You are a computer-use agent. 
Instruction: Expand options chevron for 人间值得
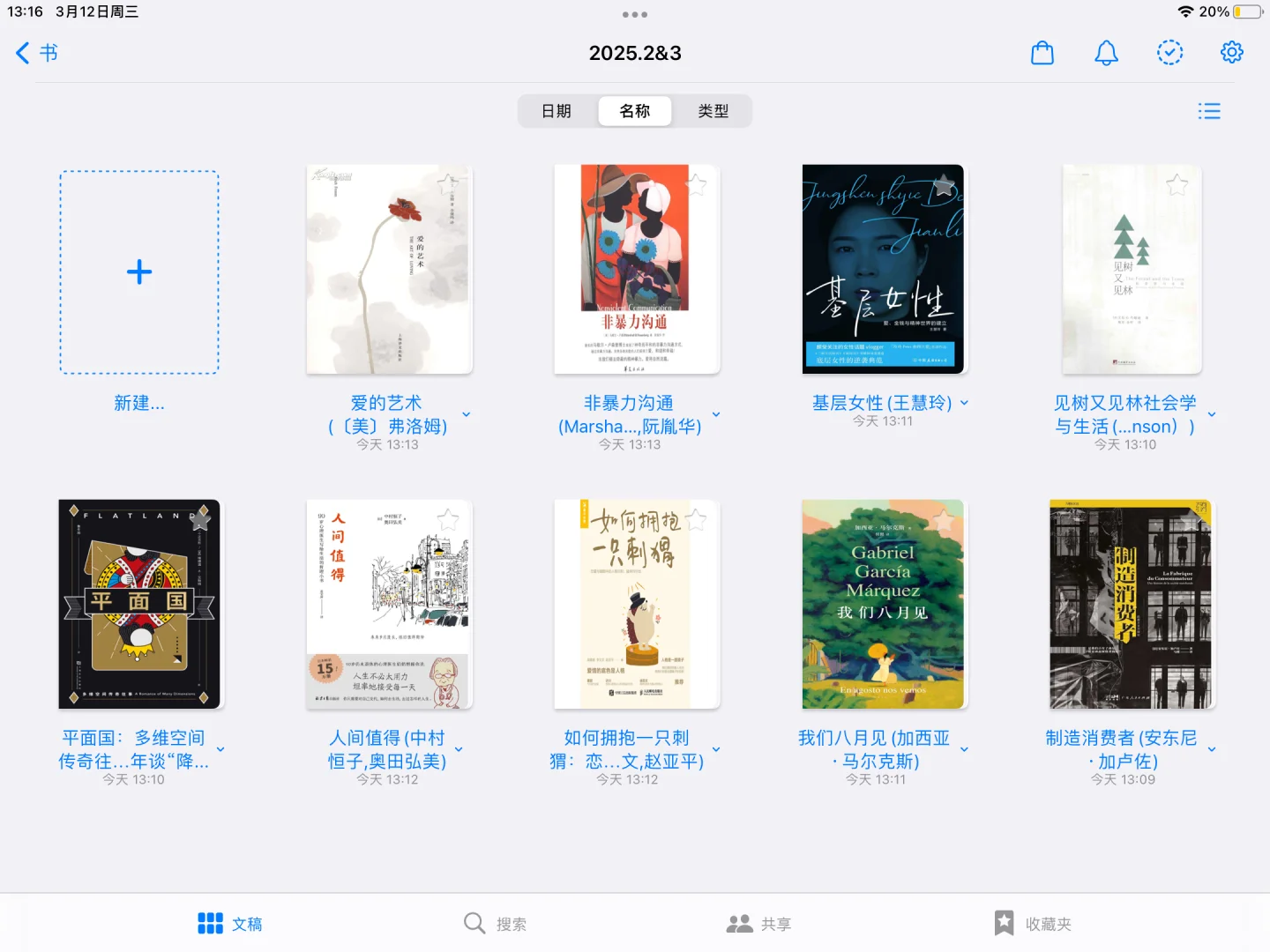[459, 749]
